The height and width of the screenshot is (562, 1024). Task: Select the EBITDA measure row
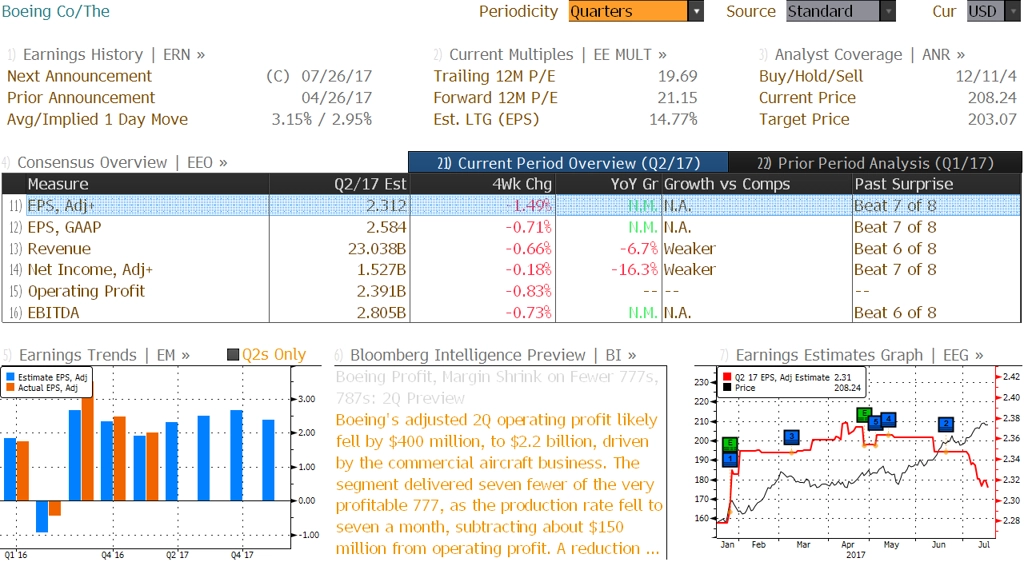coord(511,313)
